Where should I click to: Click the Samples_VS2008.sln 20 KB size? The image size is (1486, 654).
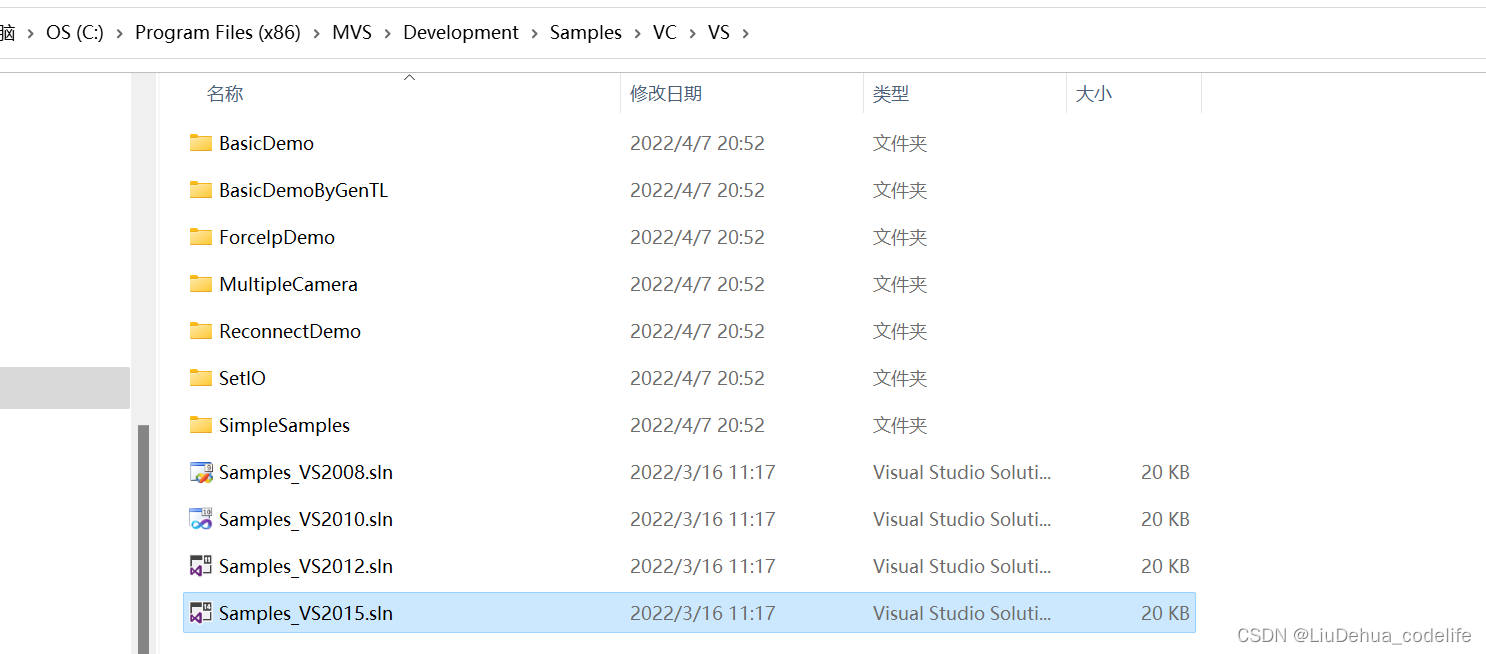(x=1165, y=472)
